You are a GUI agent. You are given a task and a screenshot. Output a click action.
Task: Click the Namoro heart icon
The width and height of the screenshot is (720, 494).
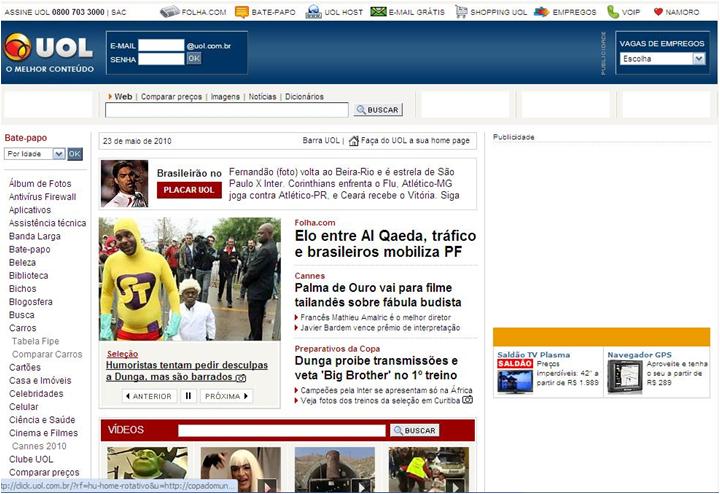point(658,12)
